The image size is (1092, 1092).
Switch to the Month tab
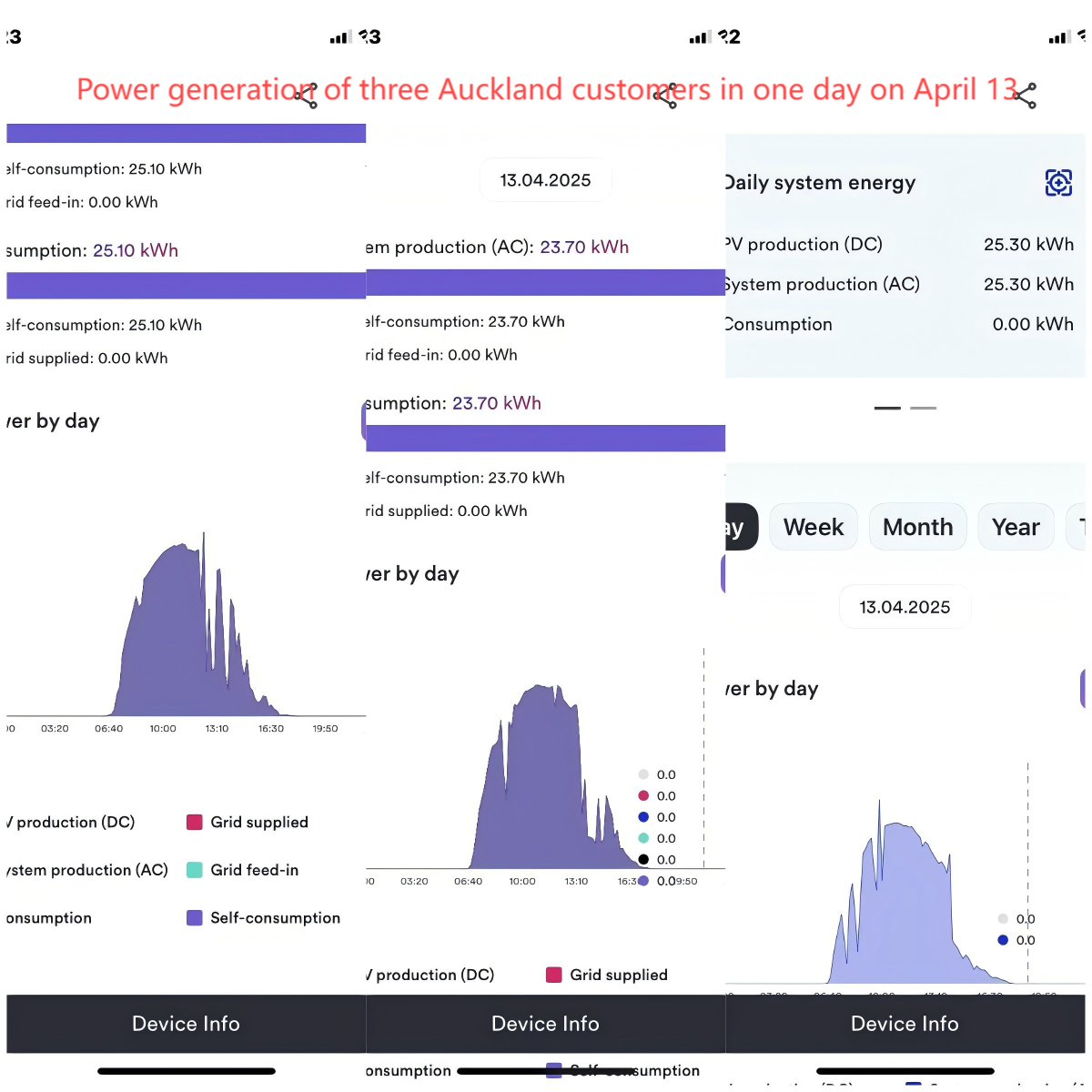(x=917, y=527)
